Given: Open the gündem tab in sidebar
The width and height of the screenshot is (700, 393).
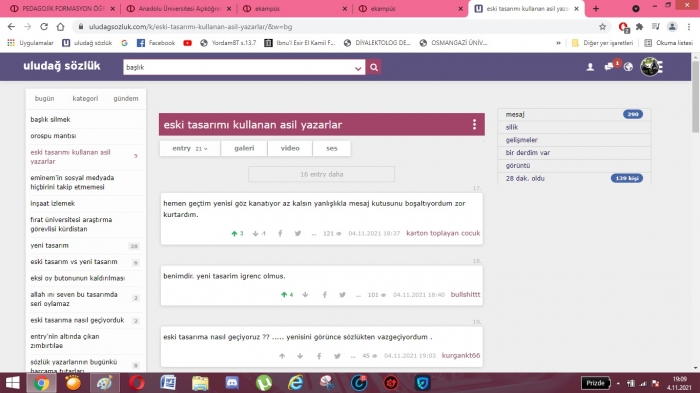Looking at the screenshot, I should pyautogui.click(x=126, y=98).
